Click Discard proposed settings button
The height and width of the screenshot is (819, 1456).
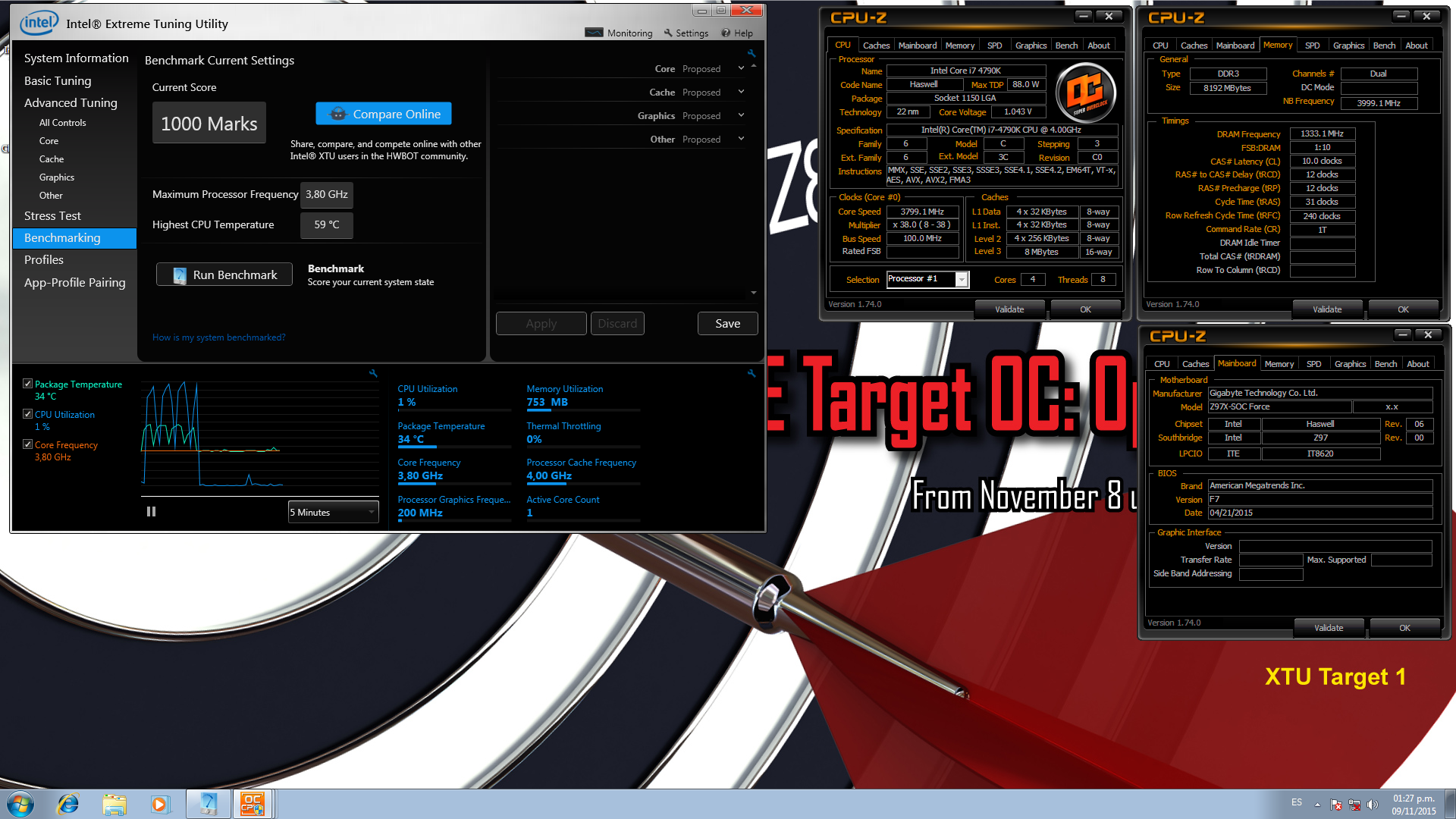[x=617, y=323]
